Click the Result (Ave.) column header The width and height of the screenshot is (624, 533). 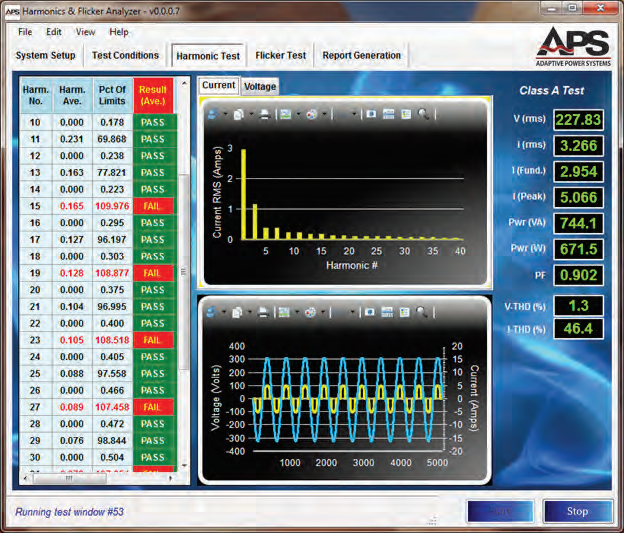pyautogui.click(x=153, y=96)
